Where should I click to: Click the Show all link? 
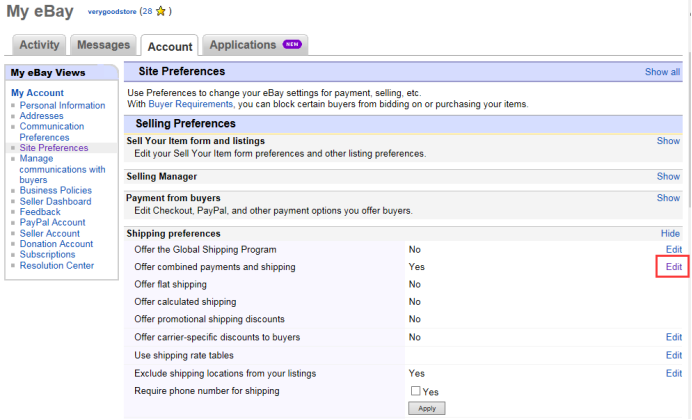coord(662,72)
